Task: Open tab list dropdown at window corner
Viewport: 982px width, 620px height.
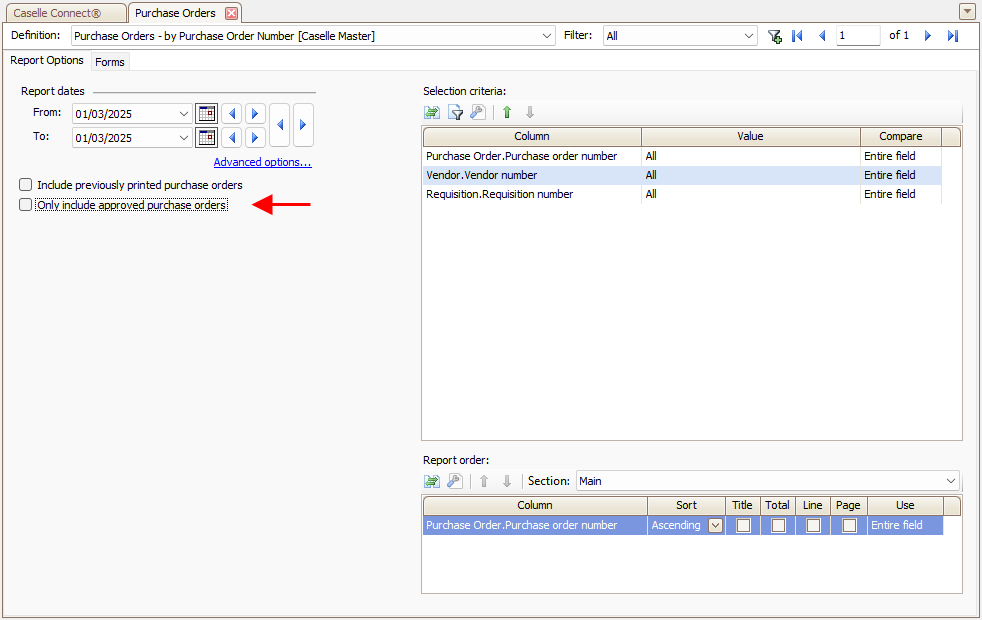Action: pos(967,12)
